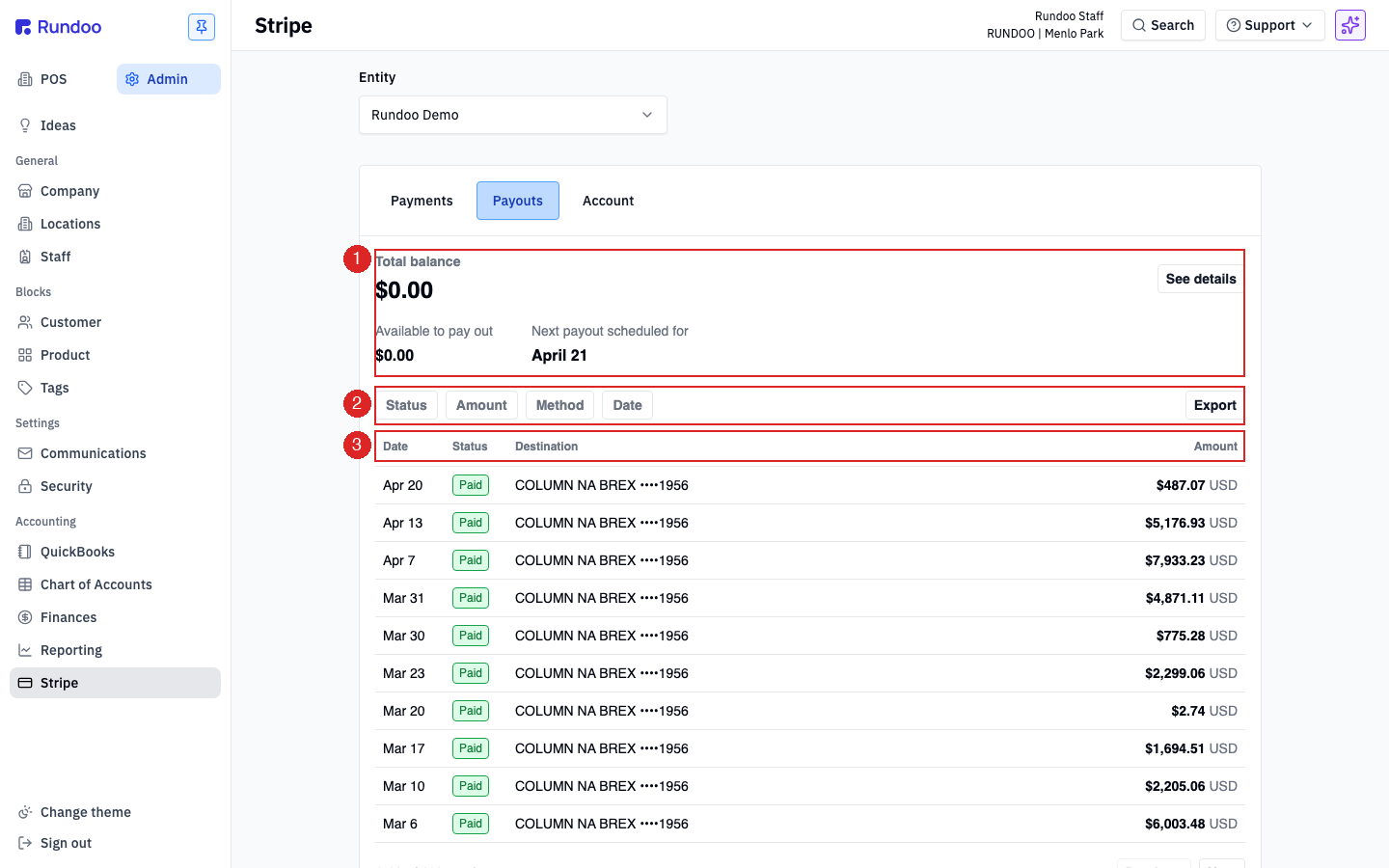Click the Finances dollar icon
Viewport: 1389px width, 868px height.
coord(25,617)
